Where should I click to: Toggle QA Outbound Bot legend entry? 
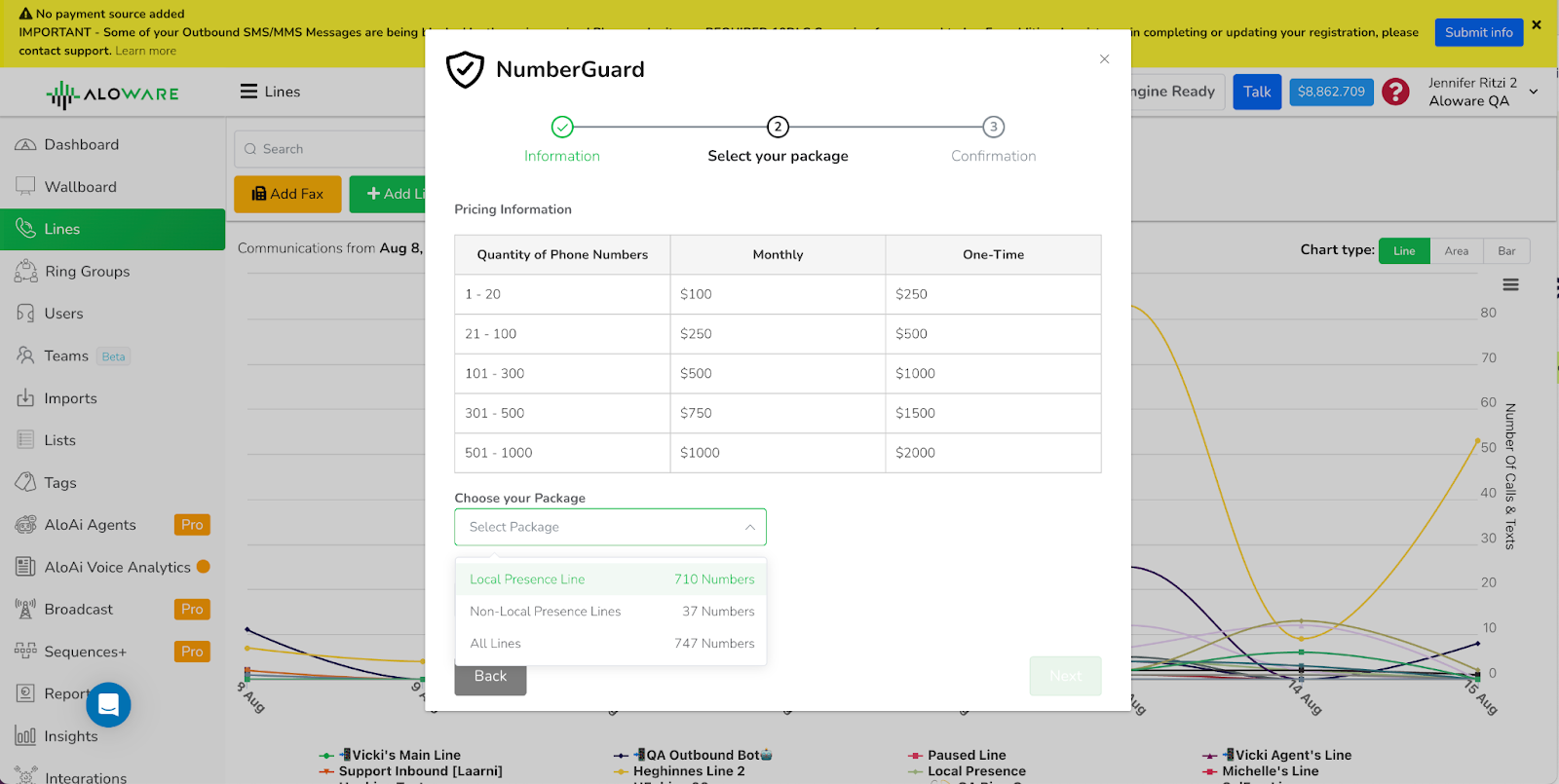click(x=693, y=755)
